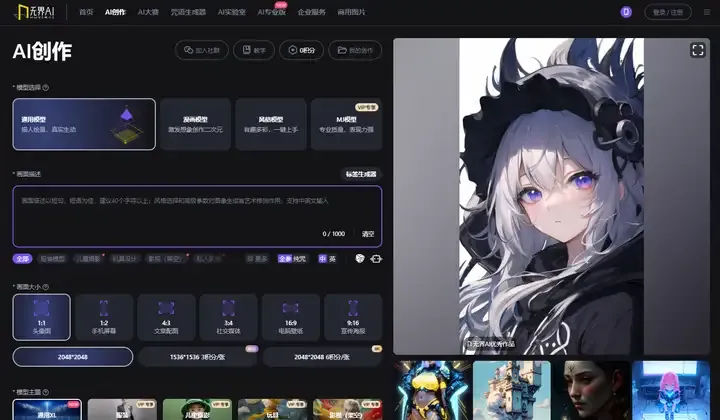
Task: Open the 教学 tutorial button
Action: tap(254, 50)
